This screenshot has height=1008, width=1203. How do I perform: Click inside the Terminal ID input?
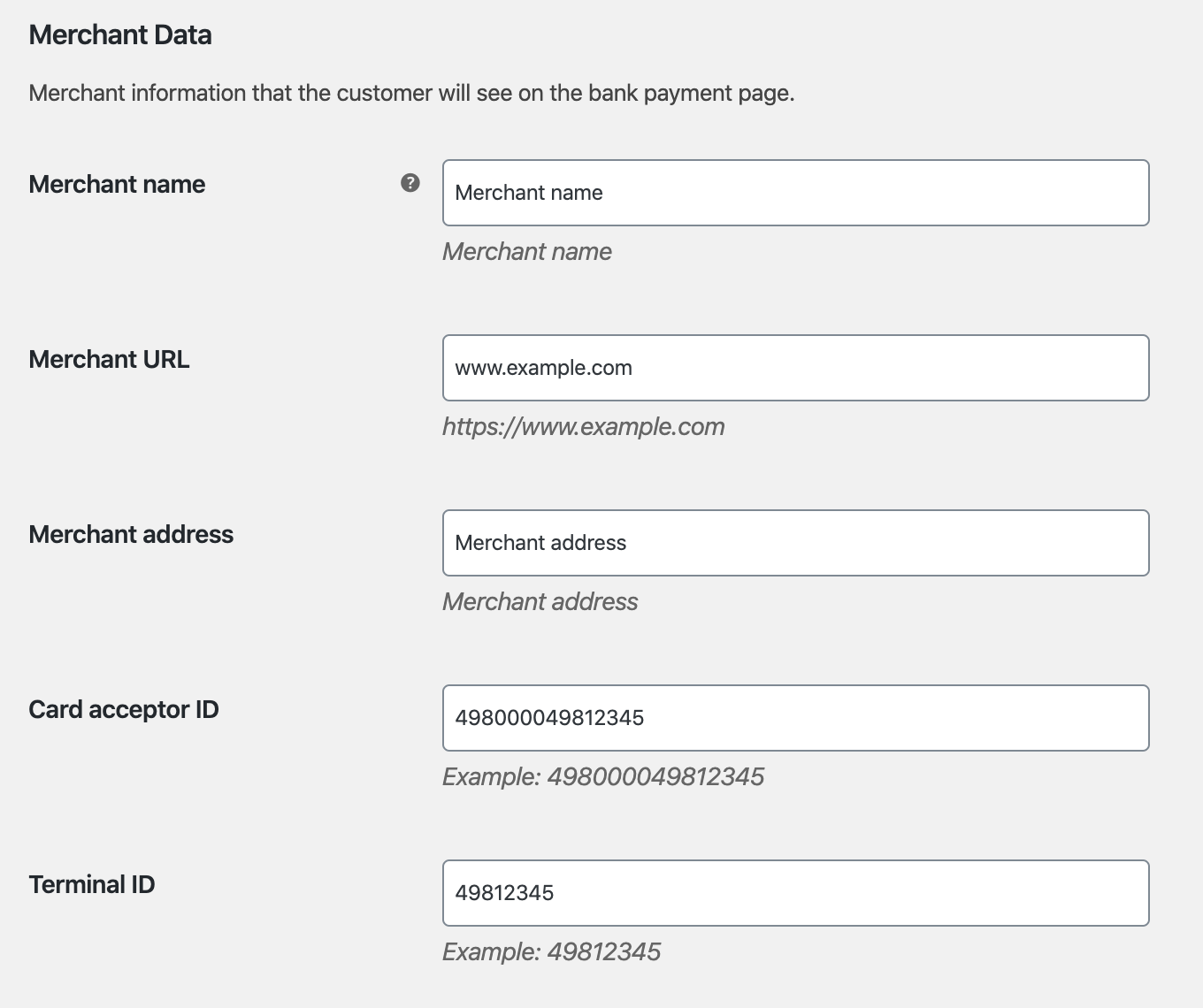click(x=794, y=893)
